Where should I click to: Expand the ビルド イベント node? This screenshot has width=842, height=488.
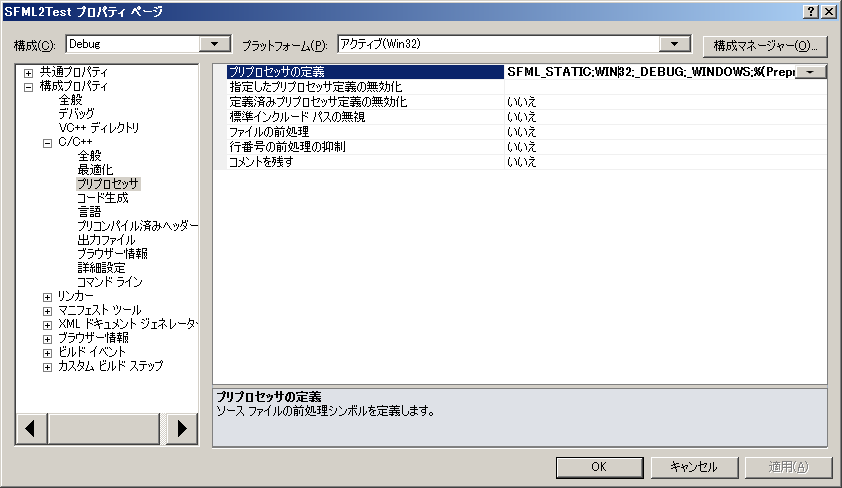(47, 353)
